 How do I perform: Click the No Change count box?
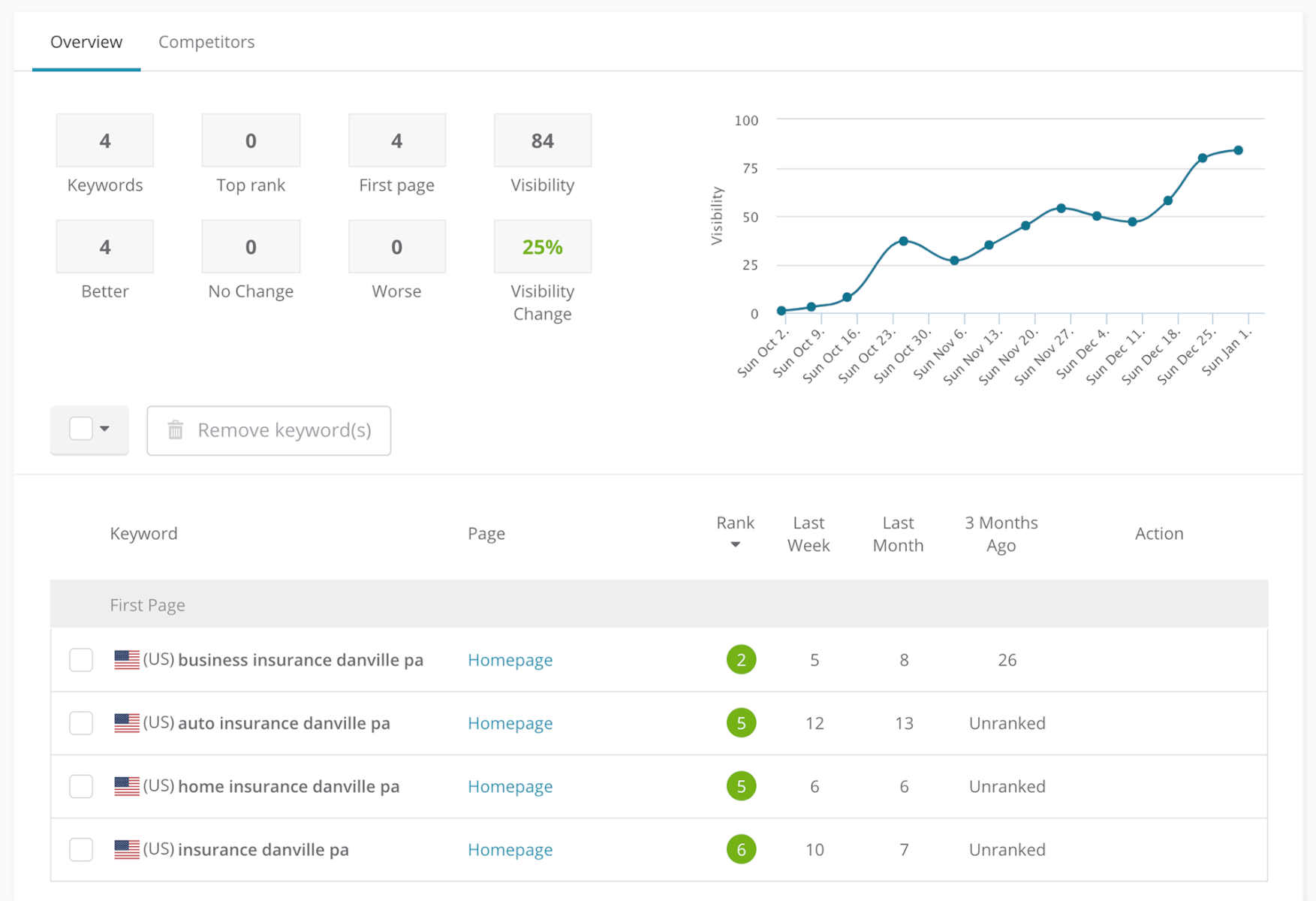click(x=251, y=246)
